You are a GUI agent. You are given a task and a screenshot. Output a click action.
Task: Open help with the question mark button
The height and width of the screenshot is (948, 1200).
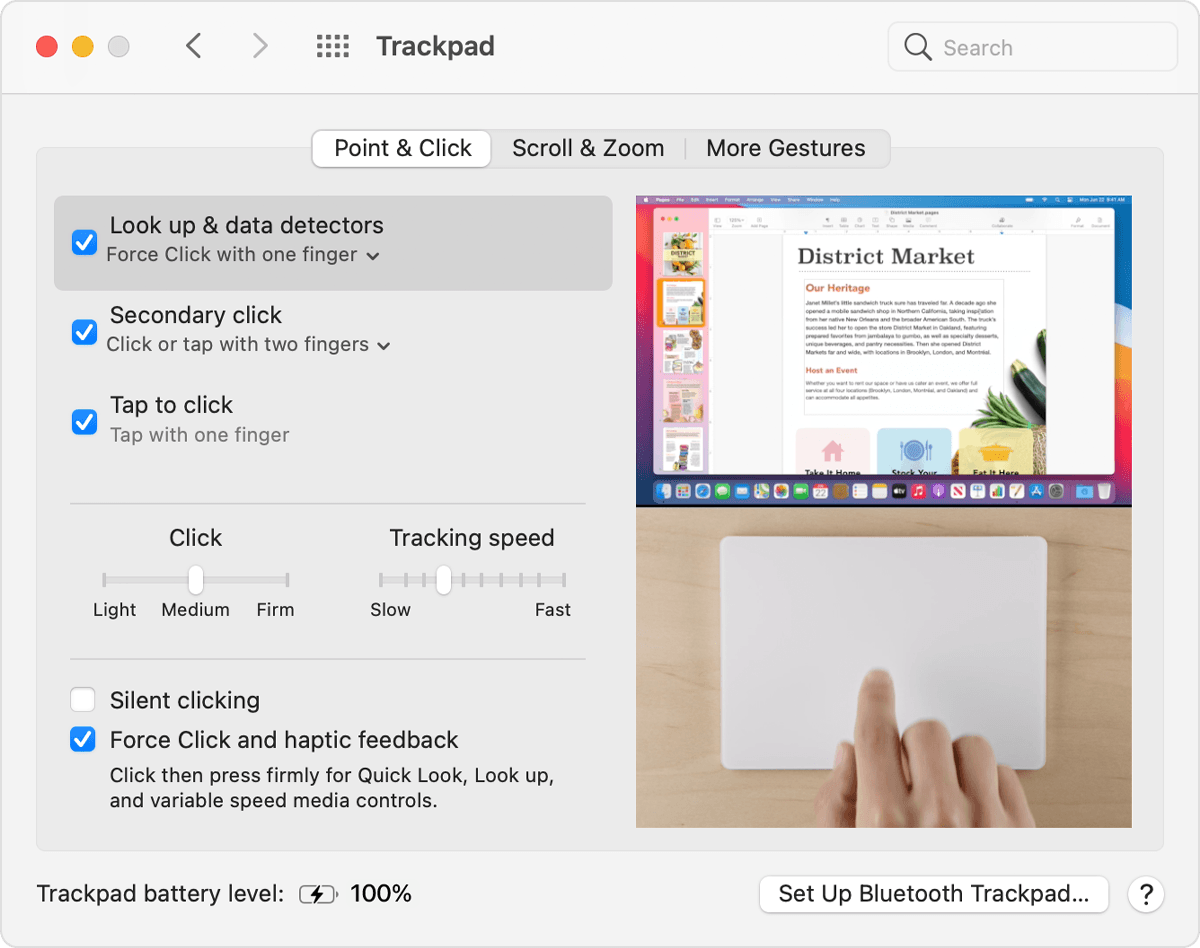tap(1146, 894)
